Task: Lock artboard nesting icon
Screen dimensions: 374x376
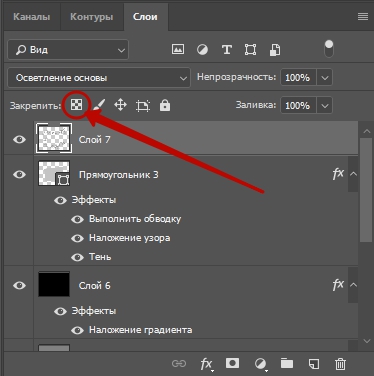Action: click(x=143, y=106)
